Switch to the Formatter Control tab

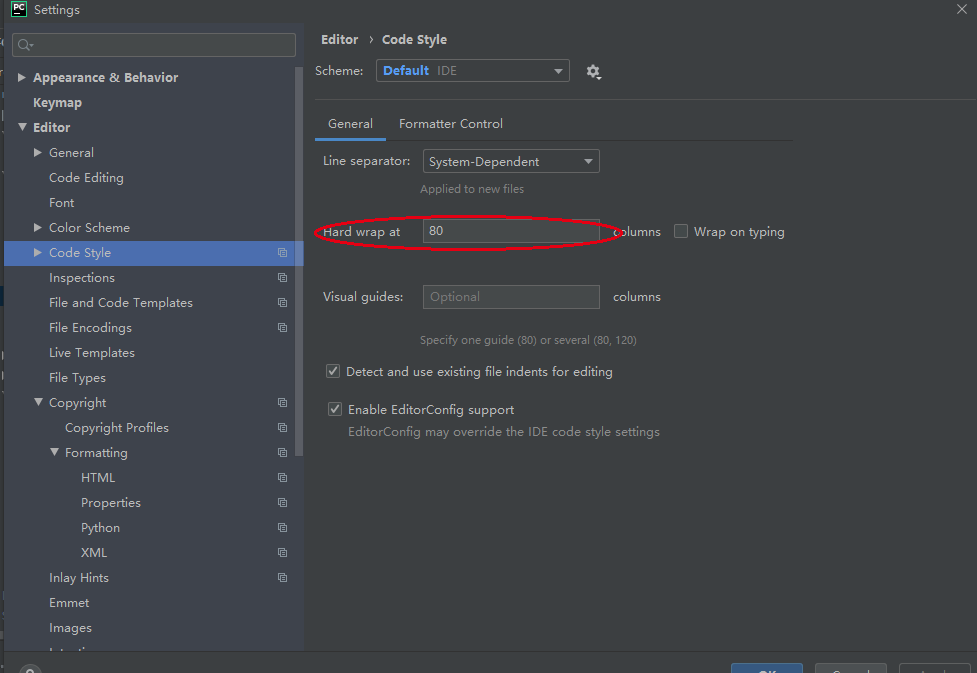tap(450, 123)
